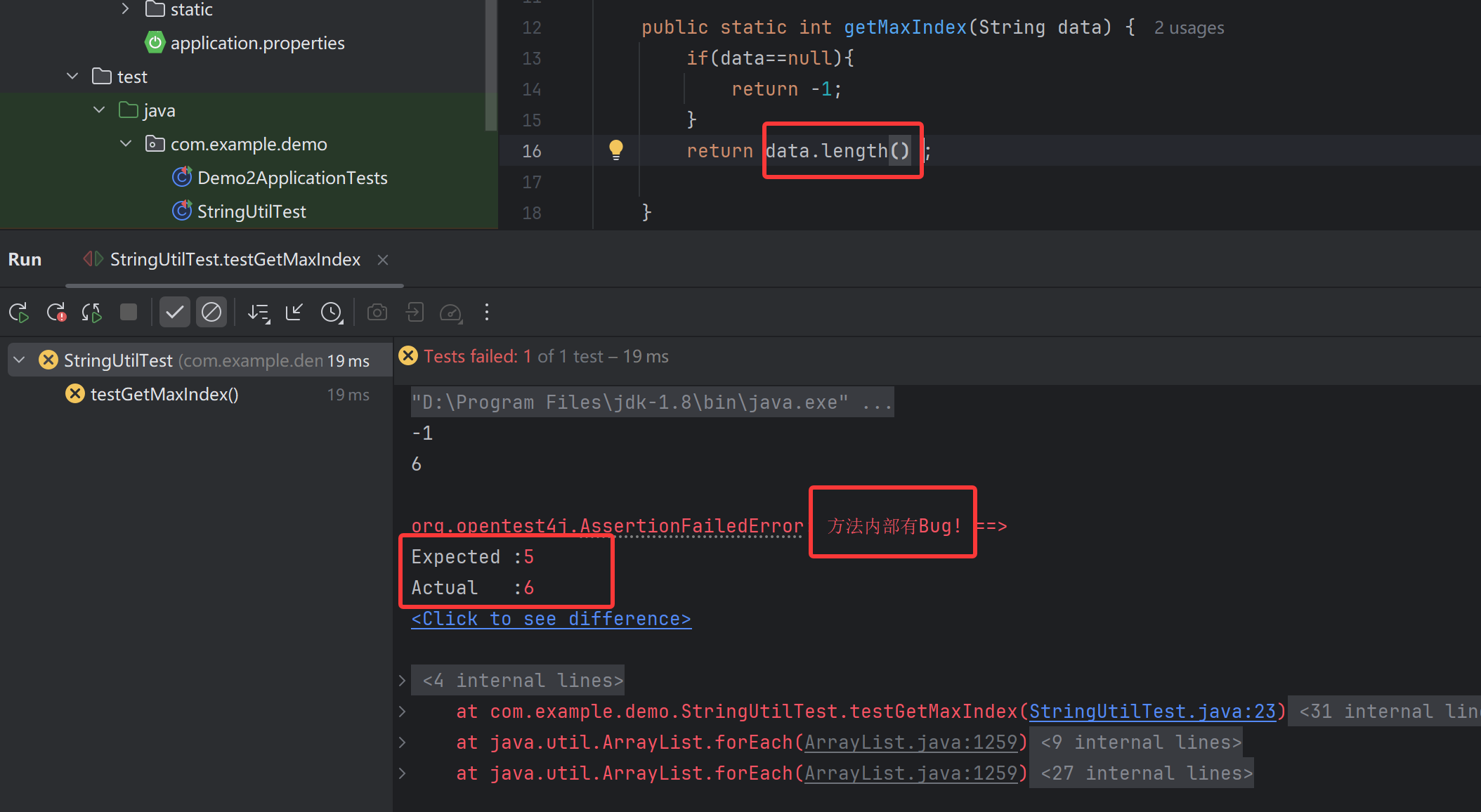
Task: Toggle Show Passed tests checkmark
Action: pyautogui.click(x=175, y=312)
